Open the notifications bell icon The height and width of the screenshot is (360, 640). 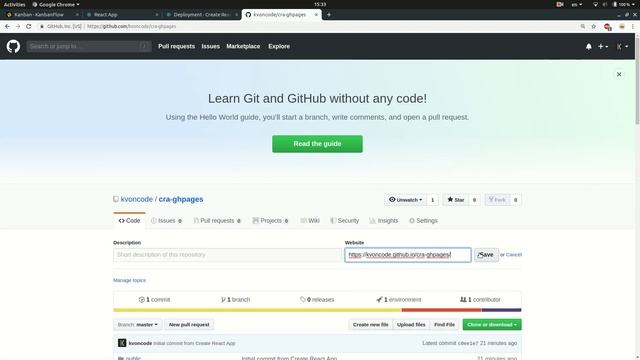[x=589, y=47]
